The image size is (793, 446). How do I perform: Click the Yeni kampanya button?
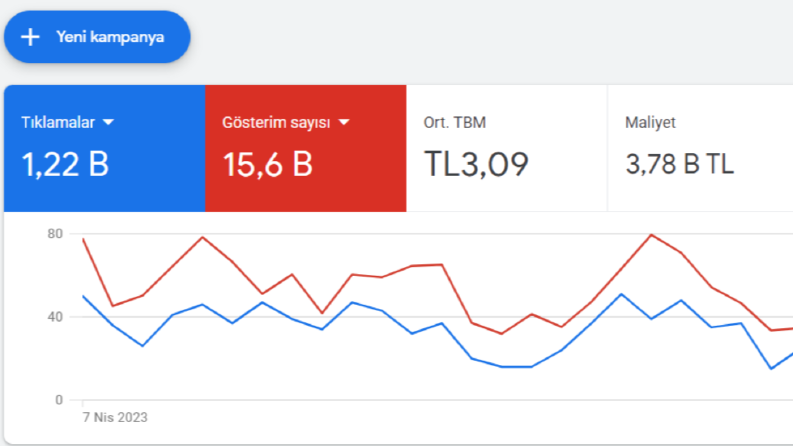[97, 37]
